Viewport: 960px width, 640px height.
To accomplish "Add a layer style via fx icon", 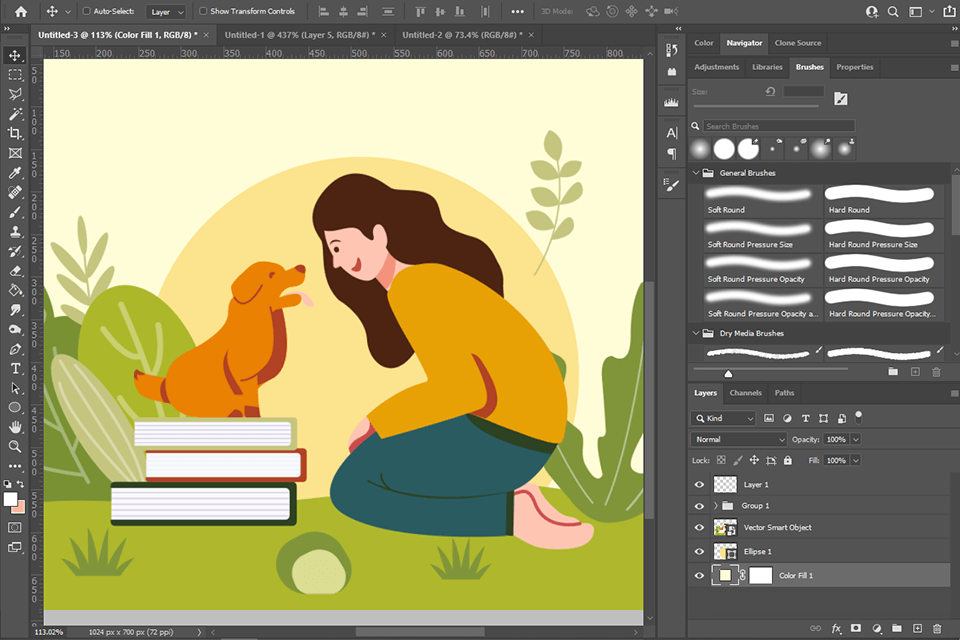I will pos(836,628).
